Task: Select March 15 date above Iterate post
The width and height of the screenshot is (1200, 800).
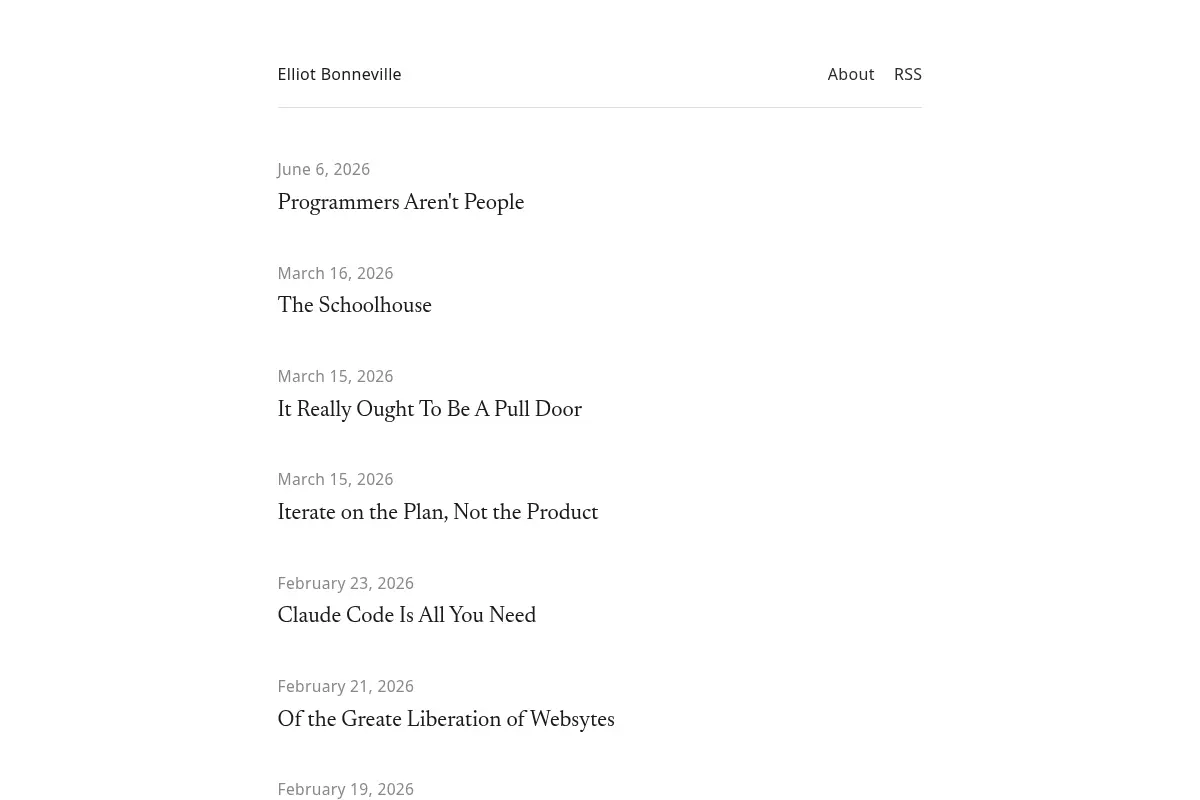Action: 335,479
